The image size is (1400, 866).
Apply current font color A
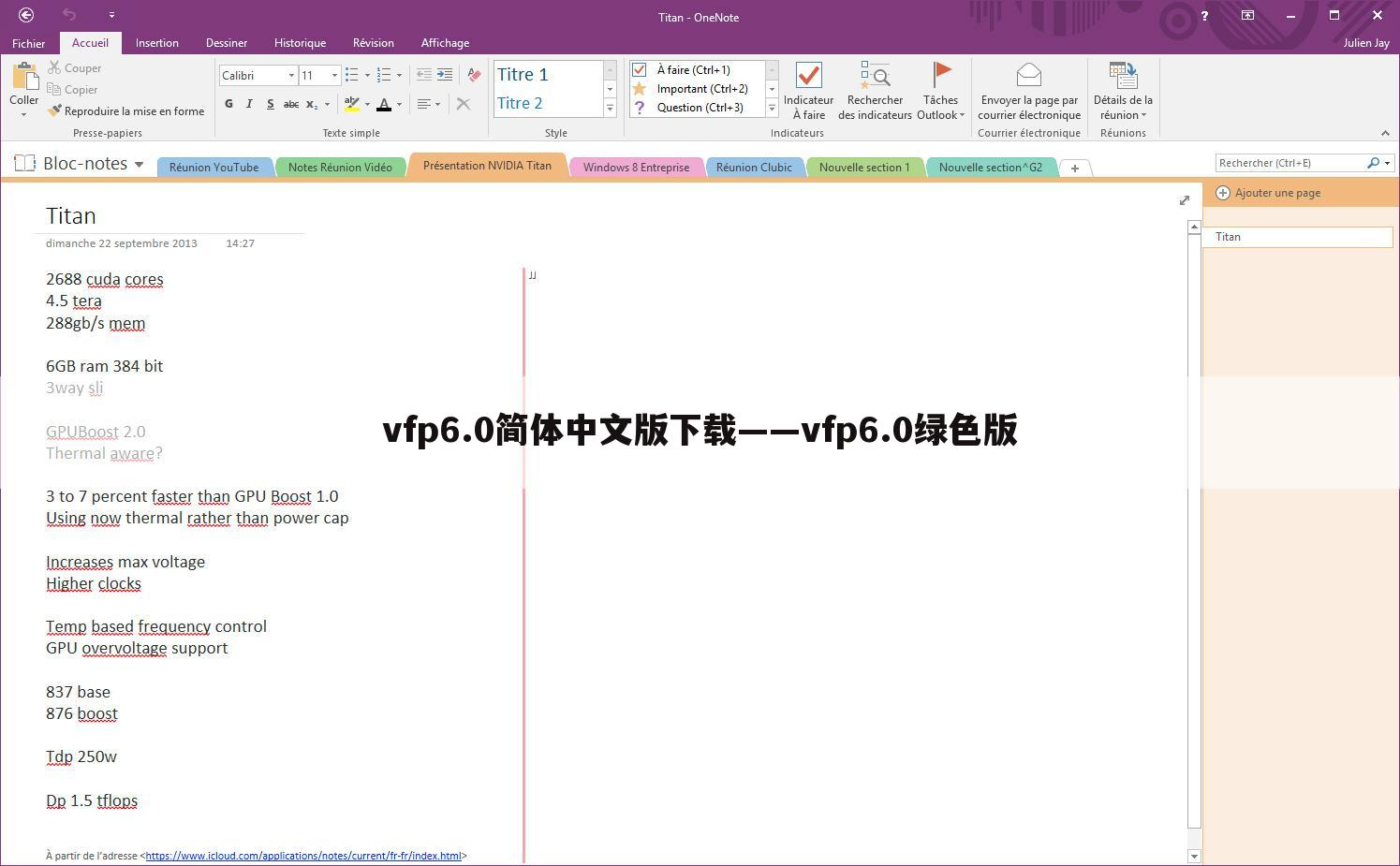384,104
